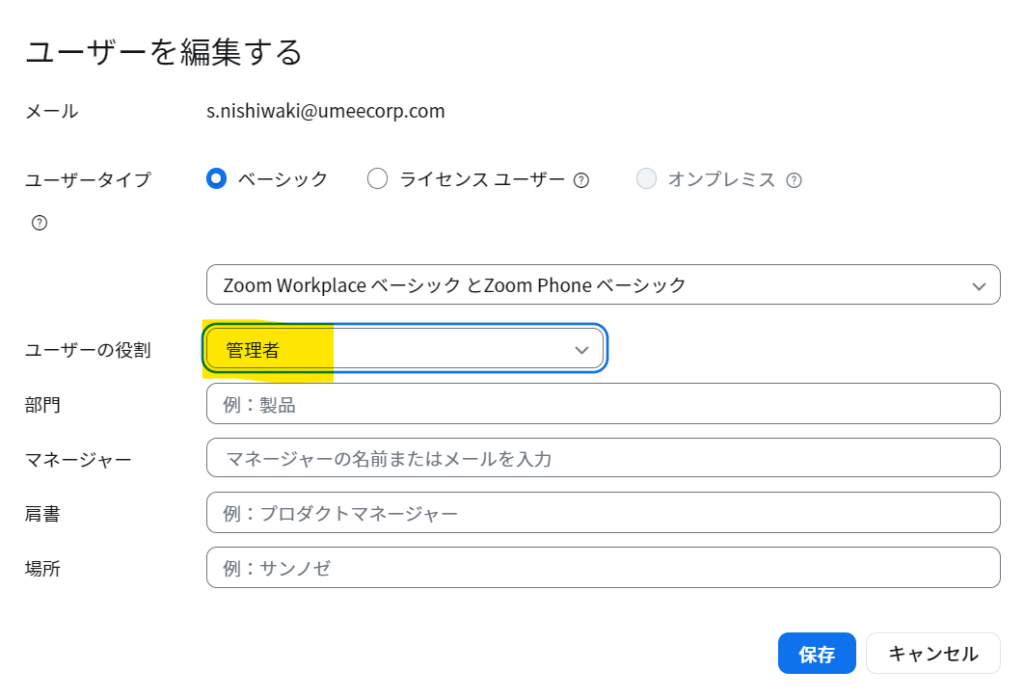Focus the 部門 input field
The image size is (1024, 698).
point(602,404)
